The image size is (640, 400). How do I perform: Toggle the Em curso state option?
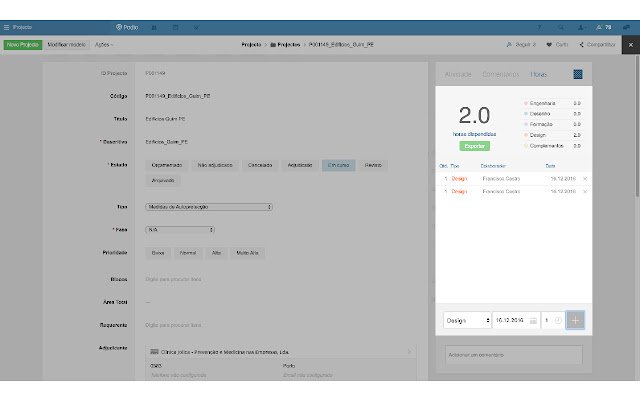pyautogui.click(x=338, y=165)
